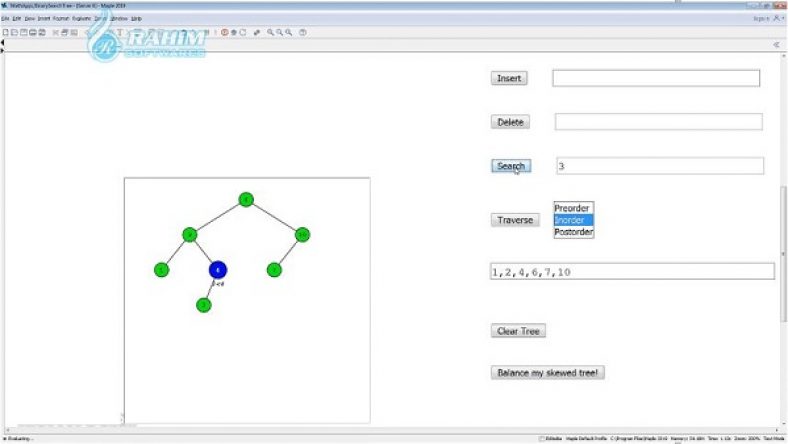Open the Edit menu
Image resolution: width=788 pixels, height=444 pixels.
point(17,19)
